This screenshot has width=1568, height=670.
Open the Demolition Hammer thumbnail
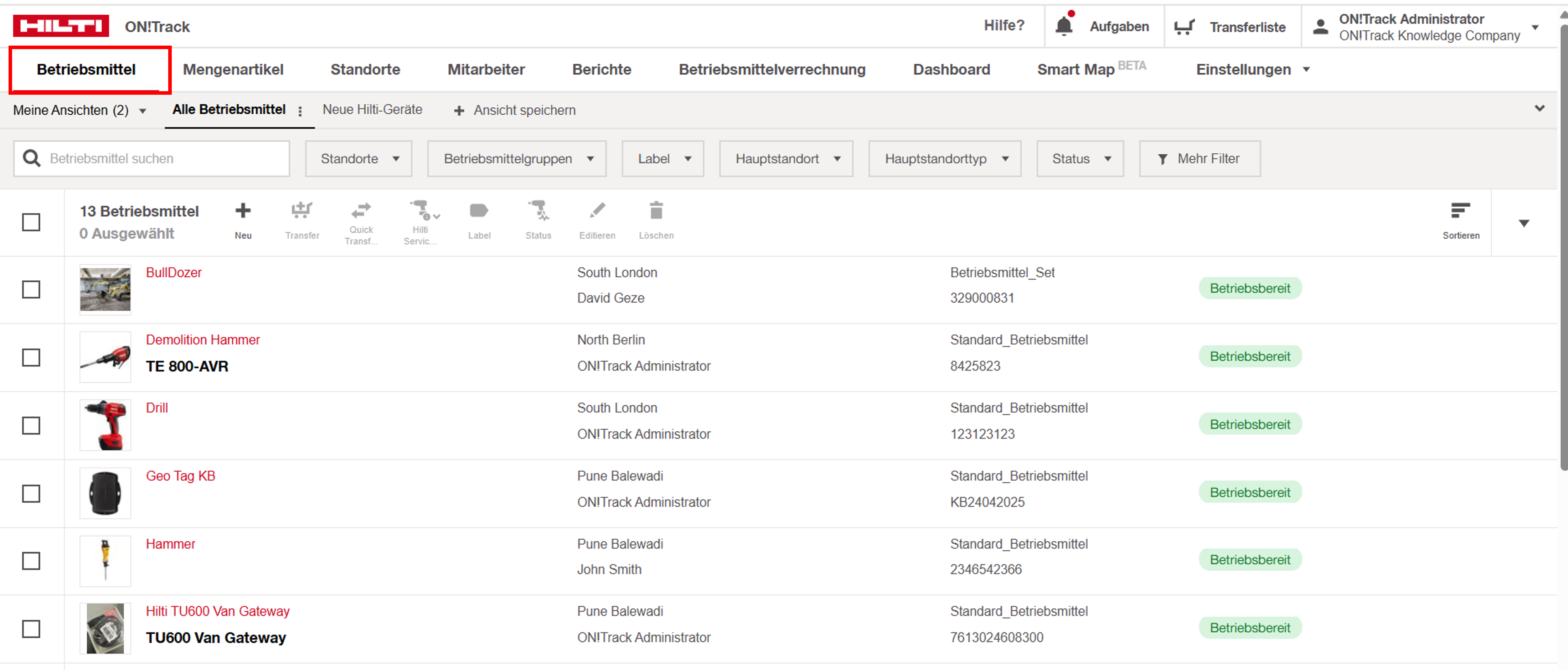105,357
